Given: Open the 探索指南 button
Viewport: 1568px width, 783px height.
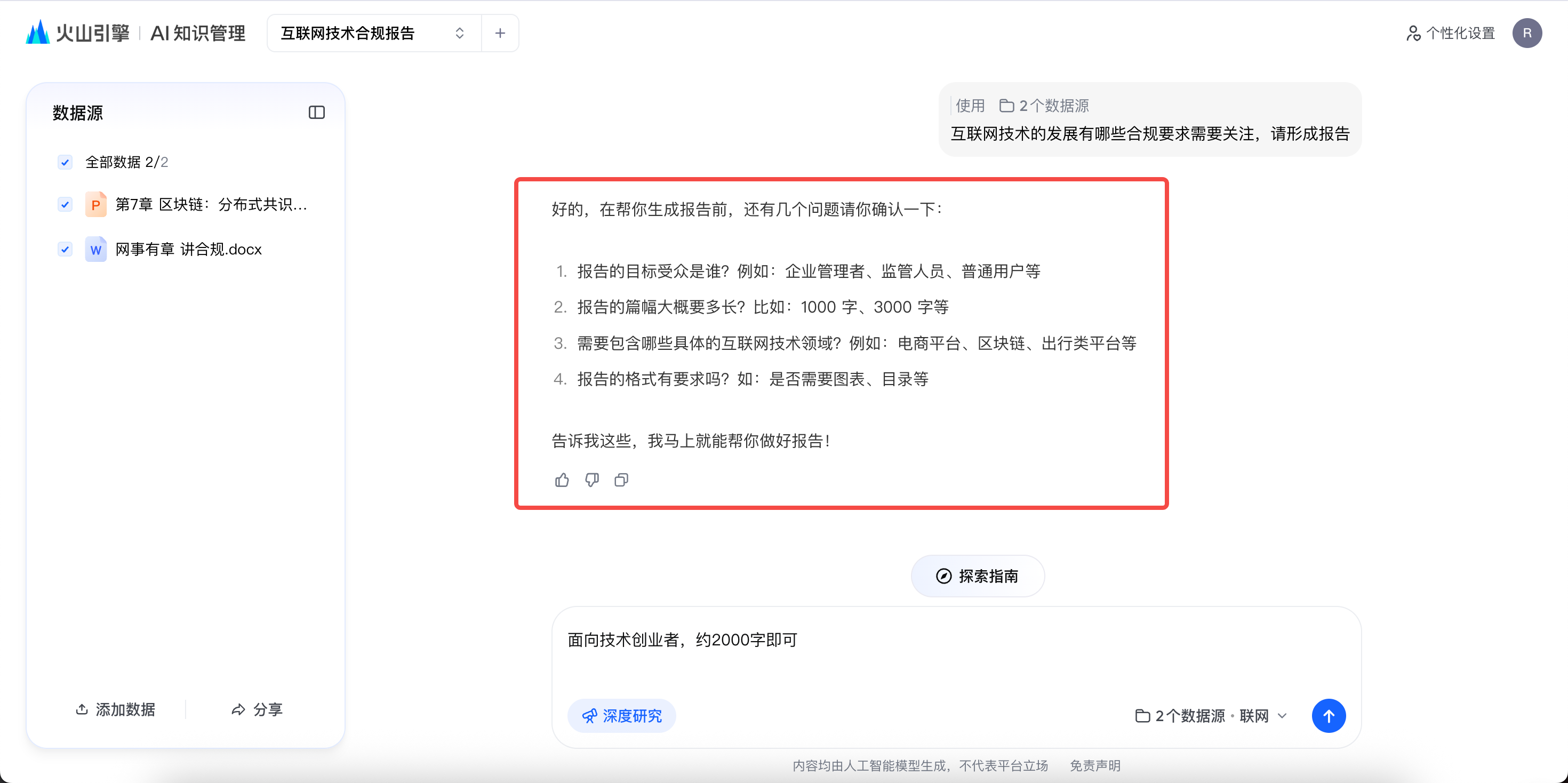Looking at the screenshot, I should [978, 576].
